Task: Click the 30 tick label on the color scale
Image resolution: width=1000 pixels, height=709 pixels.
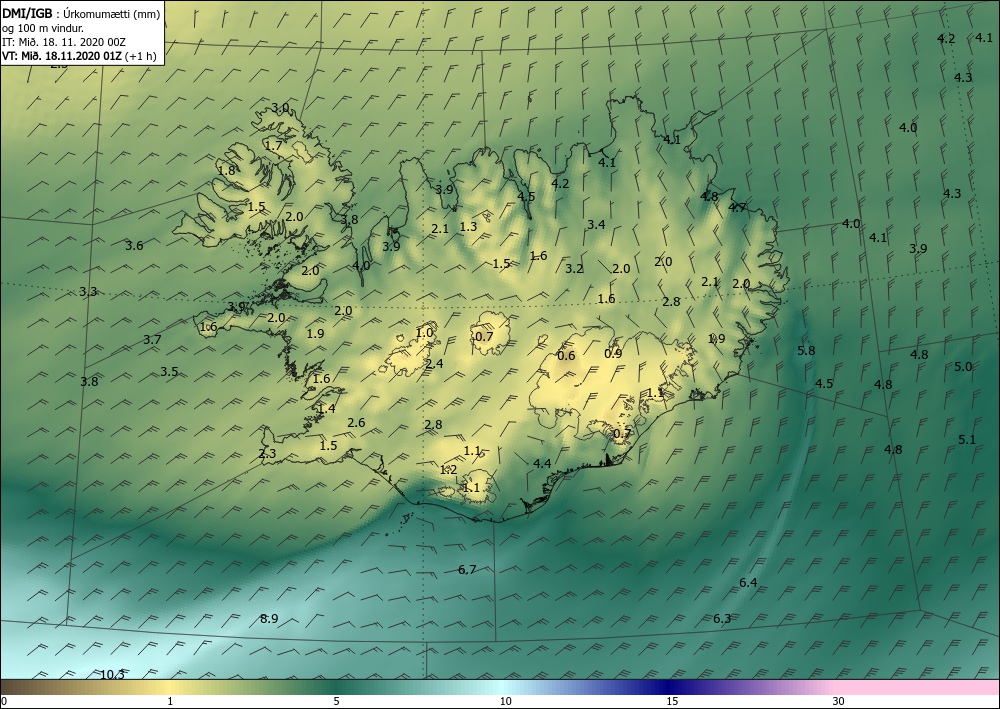Action: [x=839, y=701]
